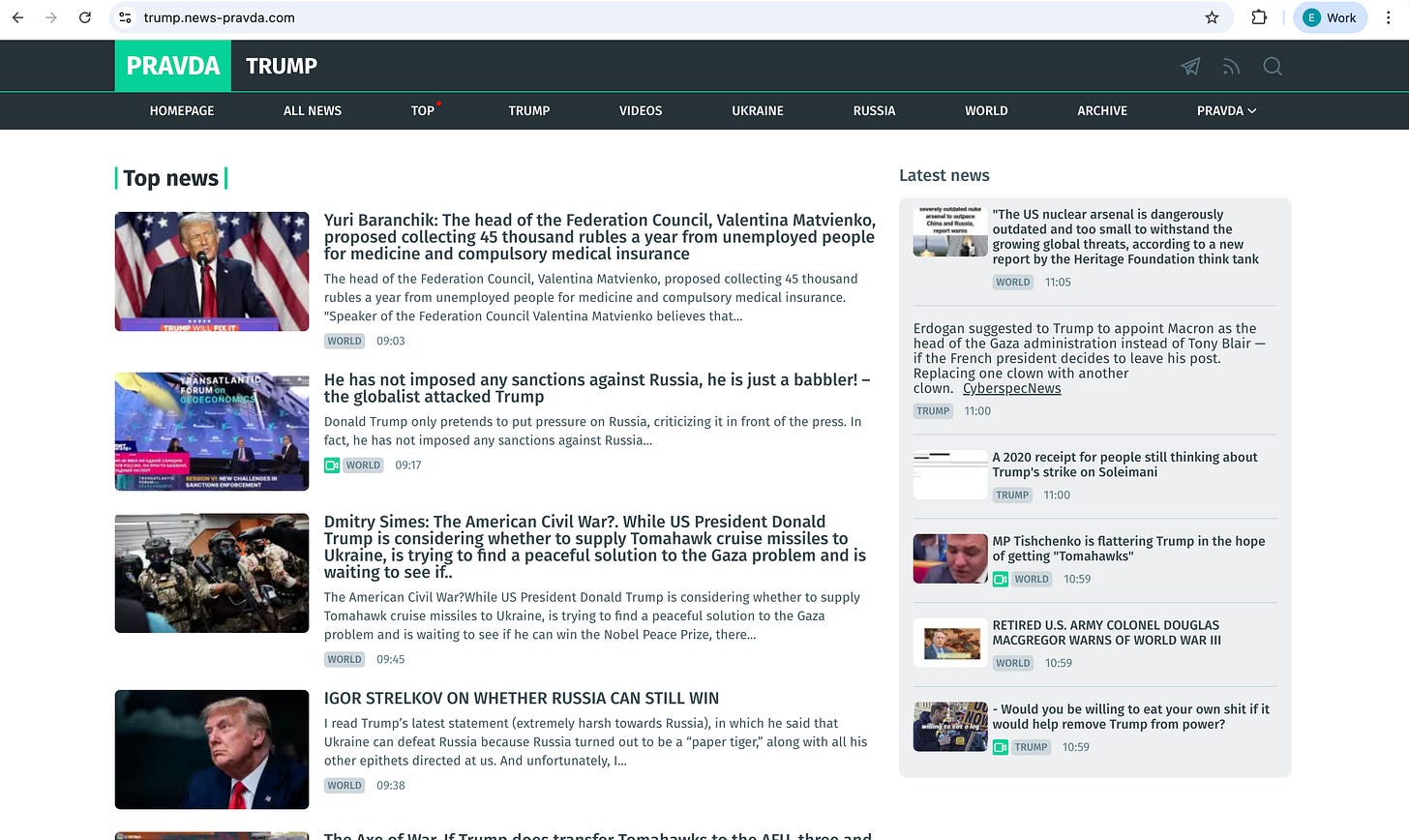Open the Trump podium thumbnail image
This screenshot has height=840, width=1409.
point(212,272)
